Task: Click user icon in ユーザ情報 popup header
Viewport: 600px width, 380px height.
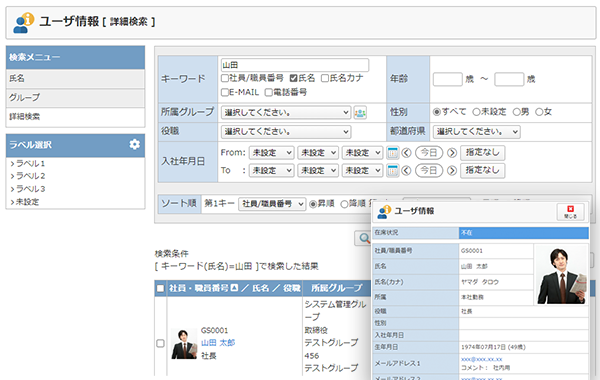Action: click(x=384, y=212)
